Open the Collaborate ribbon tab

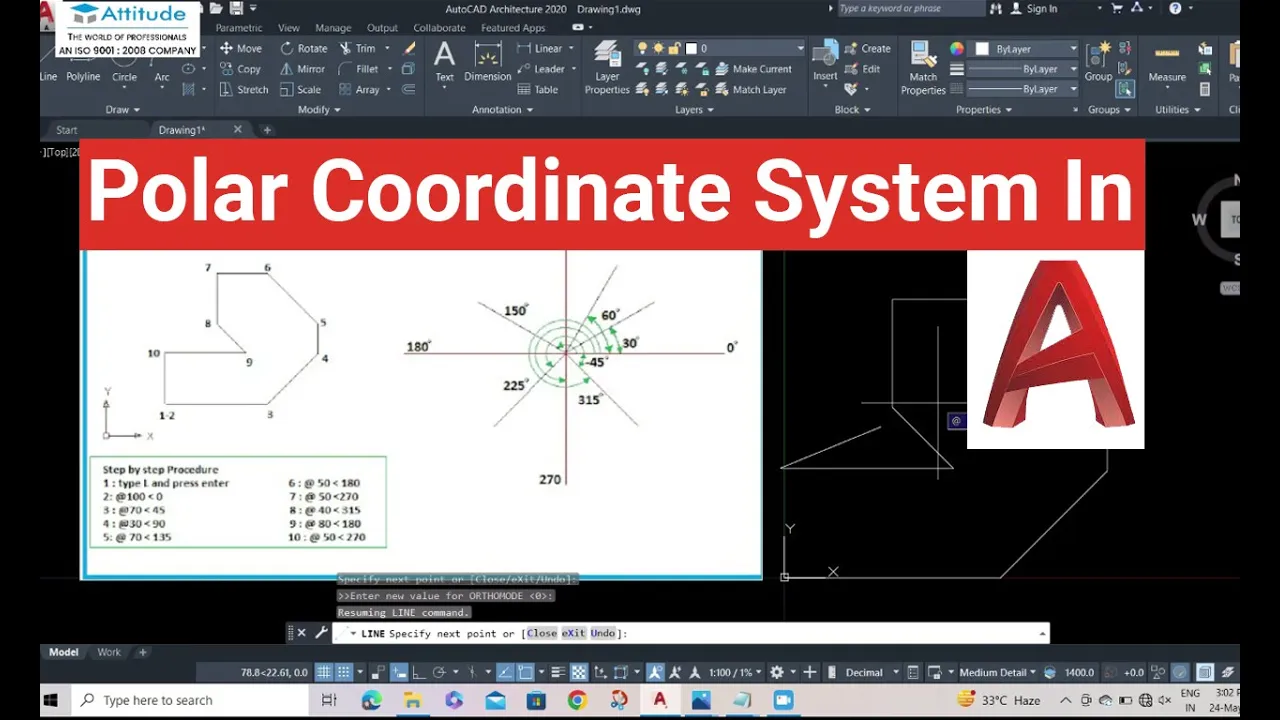click(x=439, y=28)
